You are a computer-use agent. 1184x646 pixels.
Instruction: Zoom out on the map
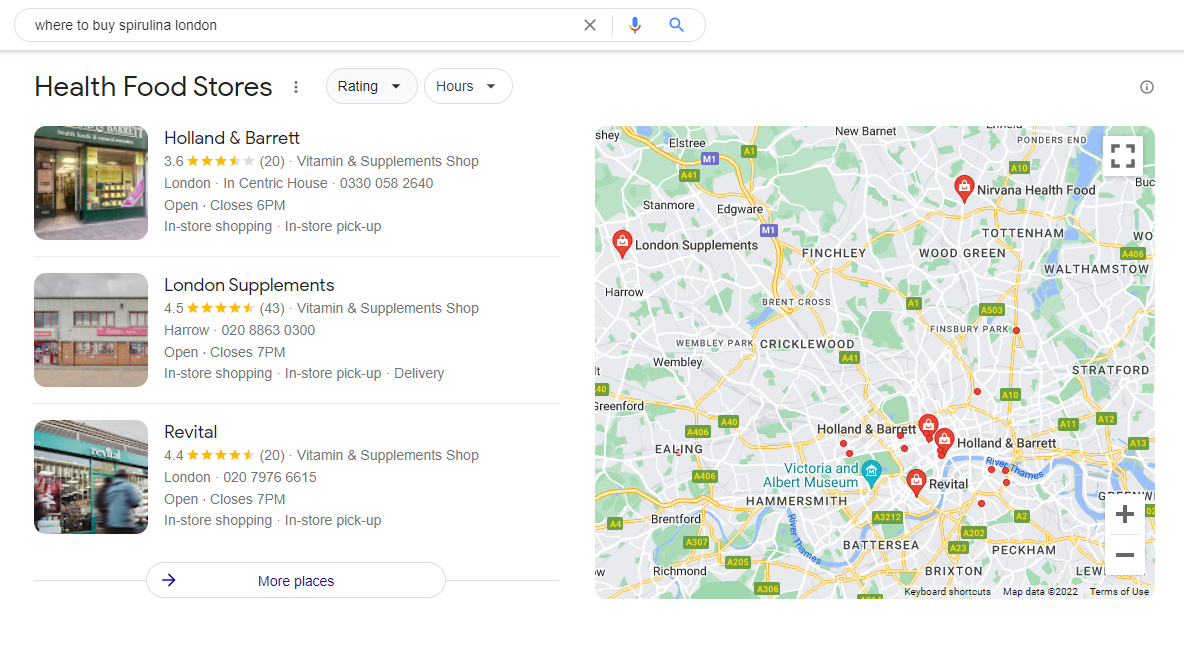pyautogui.click(x=1125, y=555)
